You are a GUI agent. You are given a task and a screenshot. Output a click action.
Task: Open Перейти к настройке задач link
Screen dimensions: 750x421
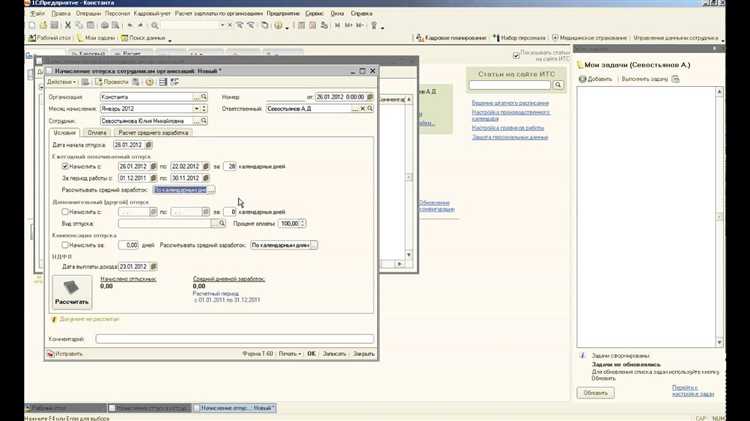tap(693, 390)
